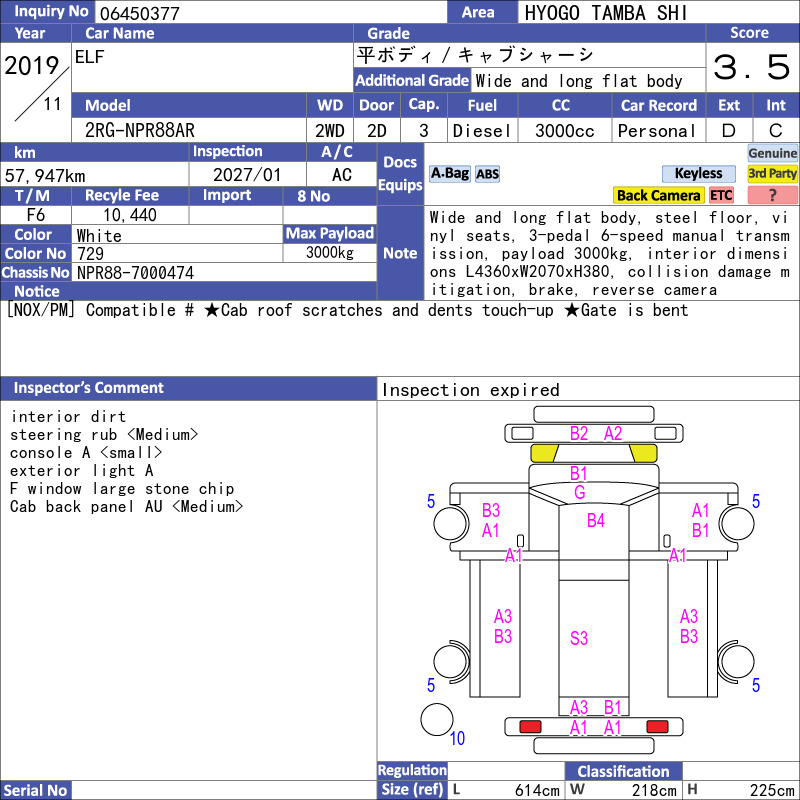The image size is (800, 800).
Task: Click the ABS equipment badge
Action: pos(487,174)
